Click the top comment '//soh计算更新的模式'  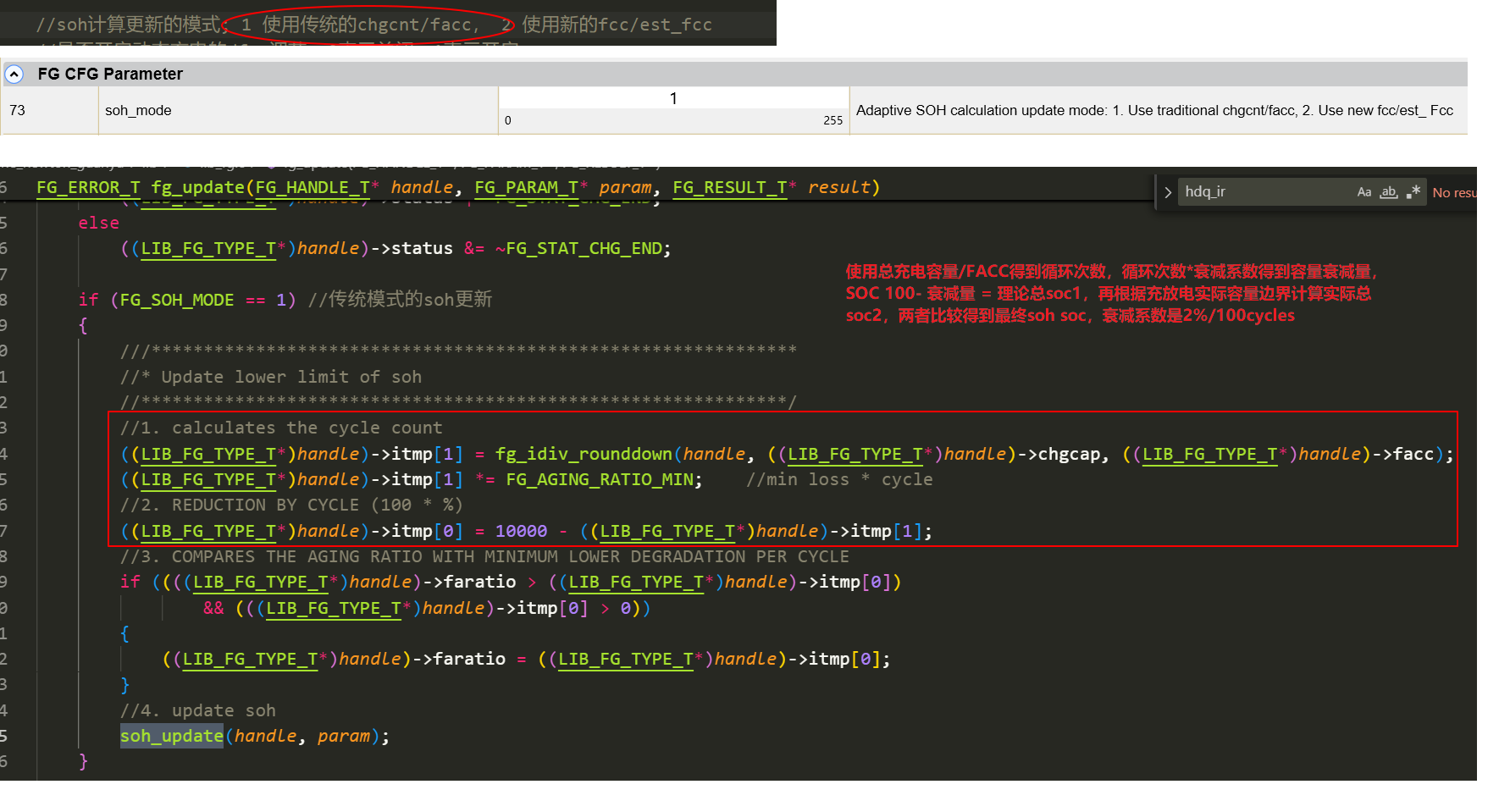[x=131, y=25]
